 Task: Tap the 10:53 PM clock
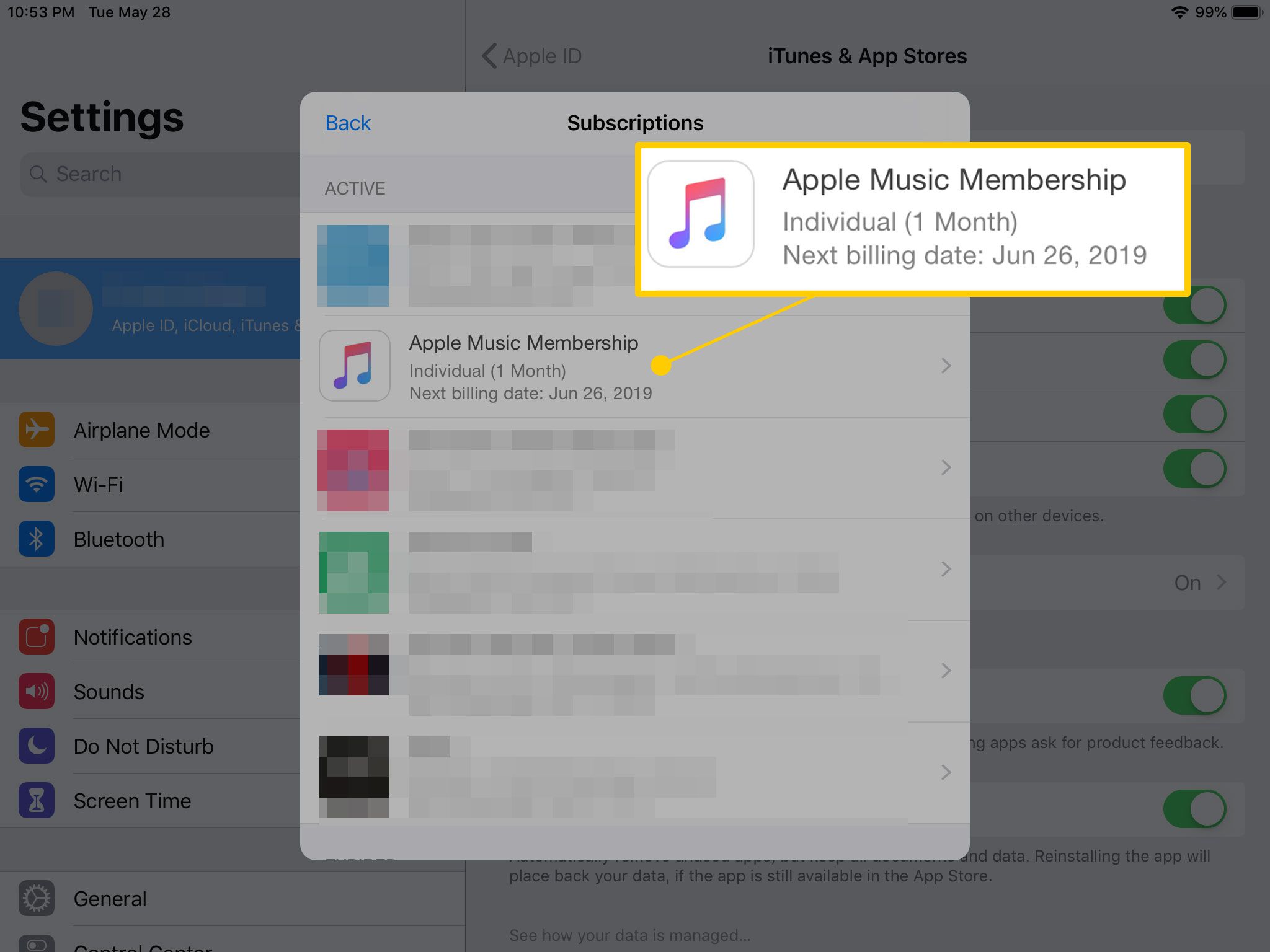pyautogui.click(x=41, y=12)
